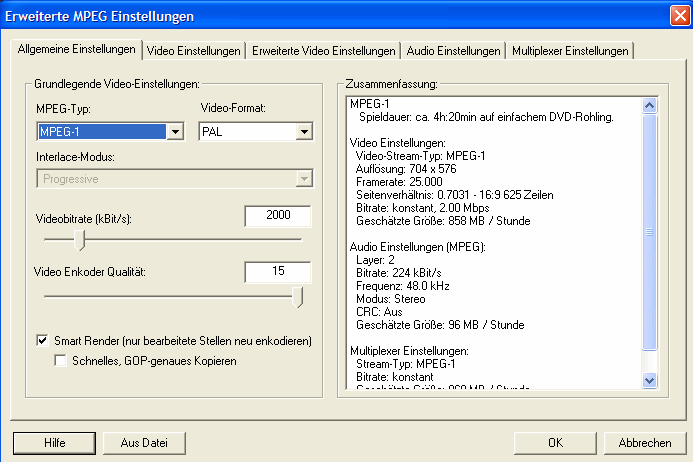693x462 pixels.
Task: Click the Aus Datei button
Action: (x=138, y=442)
